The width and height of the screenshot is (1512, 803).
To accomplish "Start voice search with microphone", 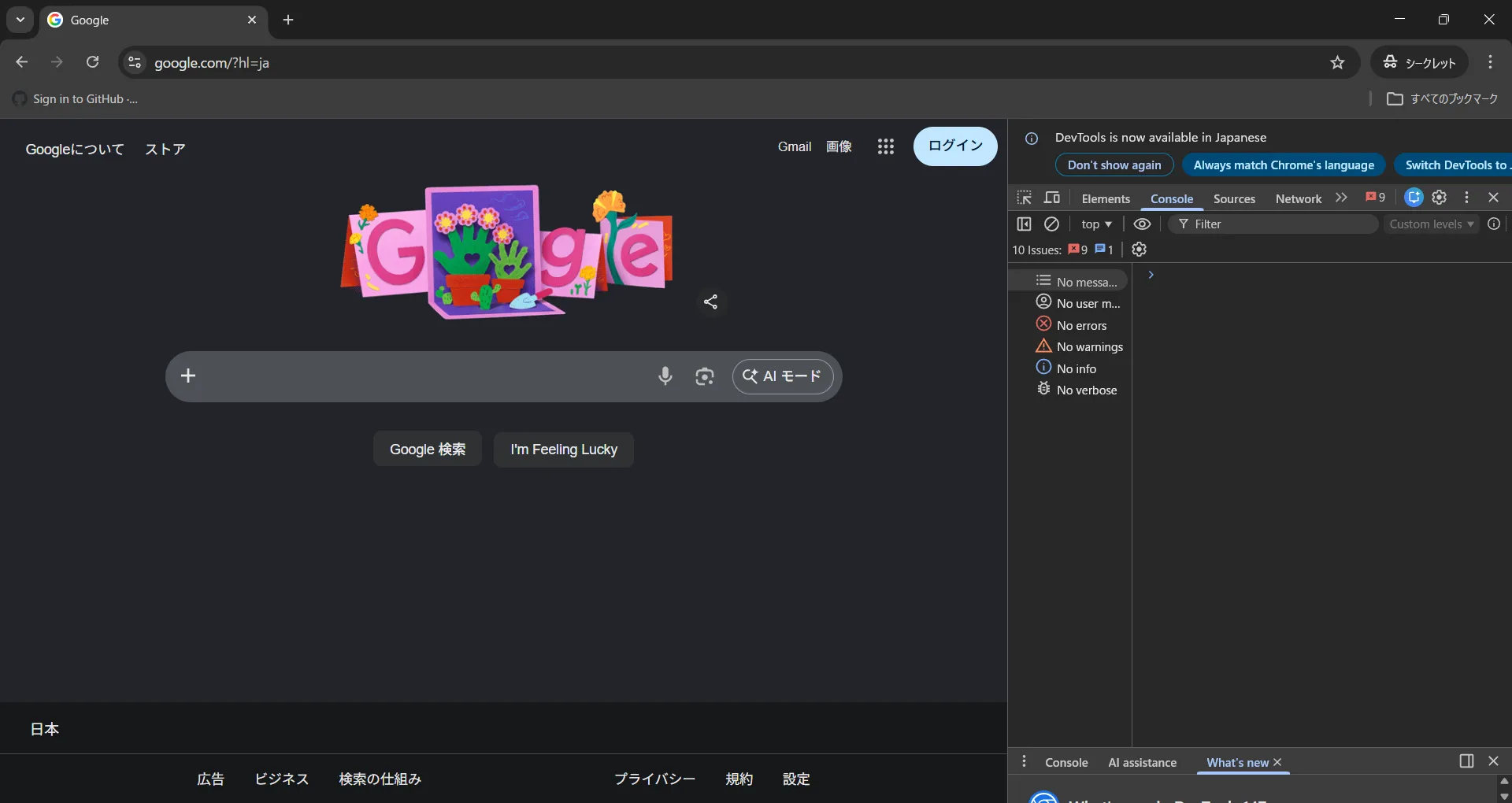I will 665,376.
